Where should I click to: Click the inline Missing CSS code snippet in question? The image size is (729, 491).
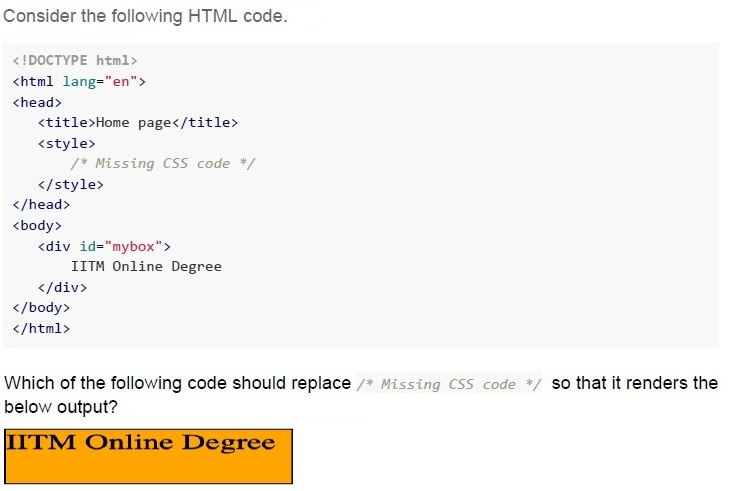[x=449, y=384]
